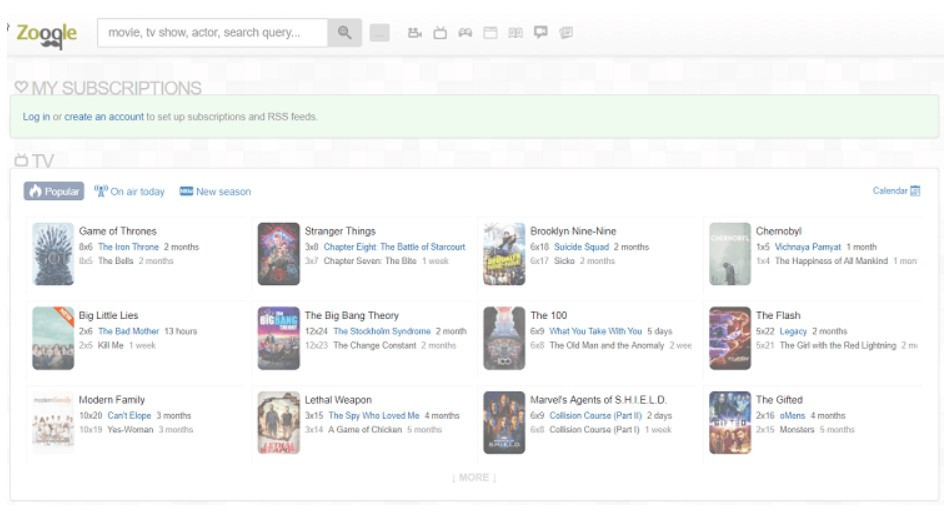Viewport: 947px width, 512px height.
Task: Open the applications window icon category
Action: pos(490,33)
